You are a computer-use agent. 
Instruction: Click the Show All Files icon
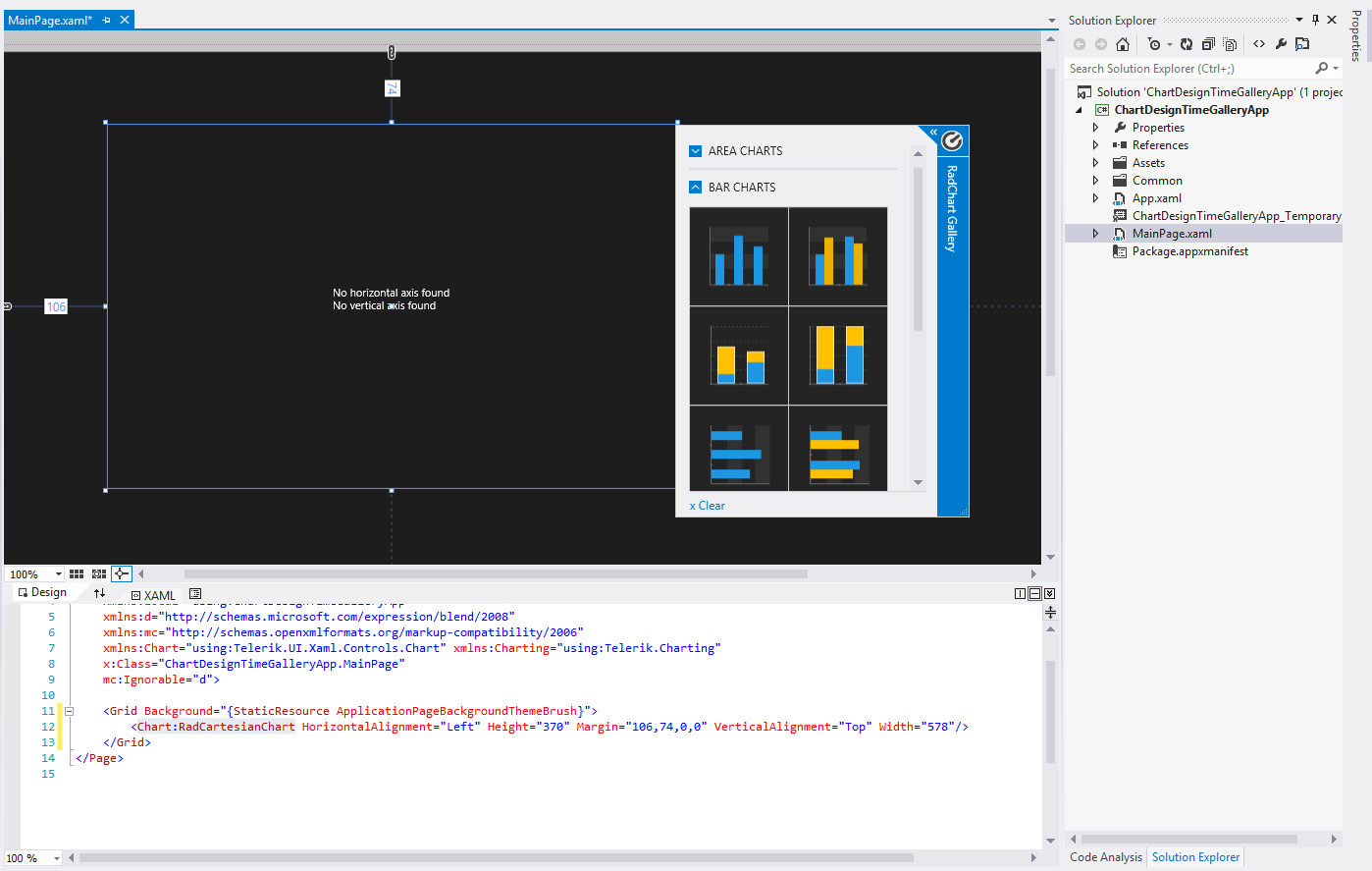click(x=1230, y=44)
